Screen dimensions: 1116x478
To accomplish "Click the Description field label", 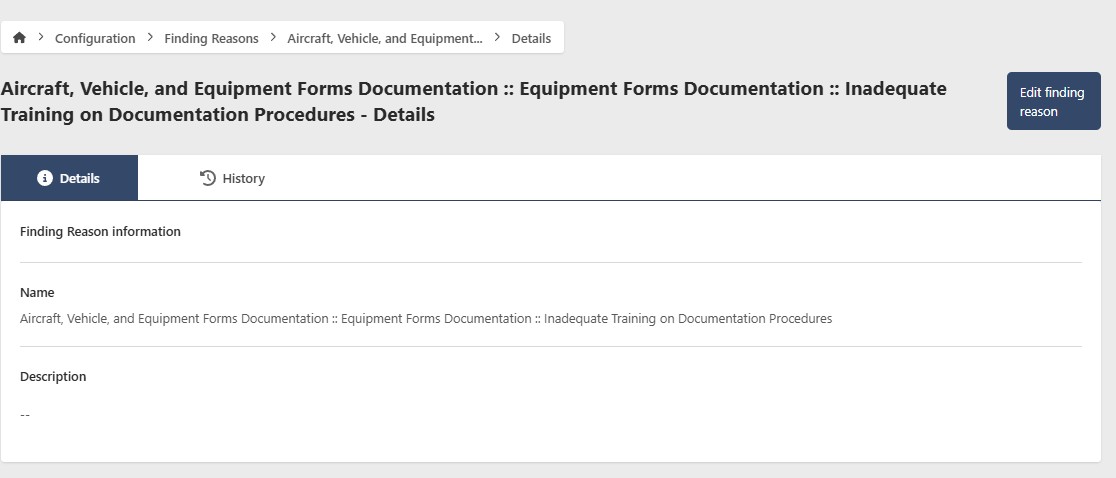I will click(x=53, y=376).
